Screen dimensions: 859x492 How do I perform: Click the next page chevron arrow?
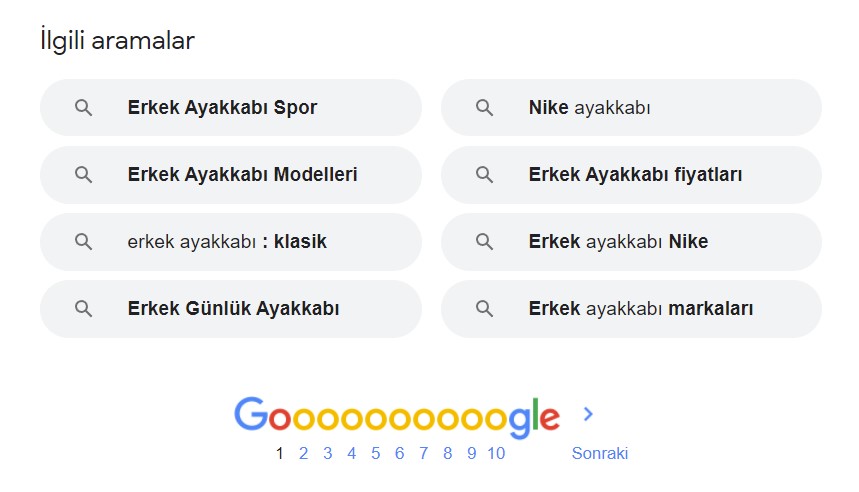[x=588, y=414]
